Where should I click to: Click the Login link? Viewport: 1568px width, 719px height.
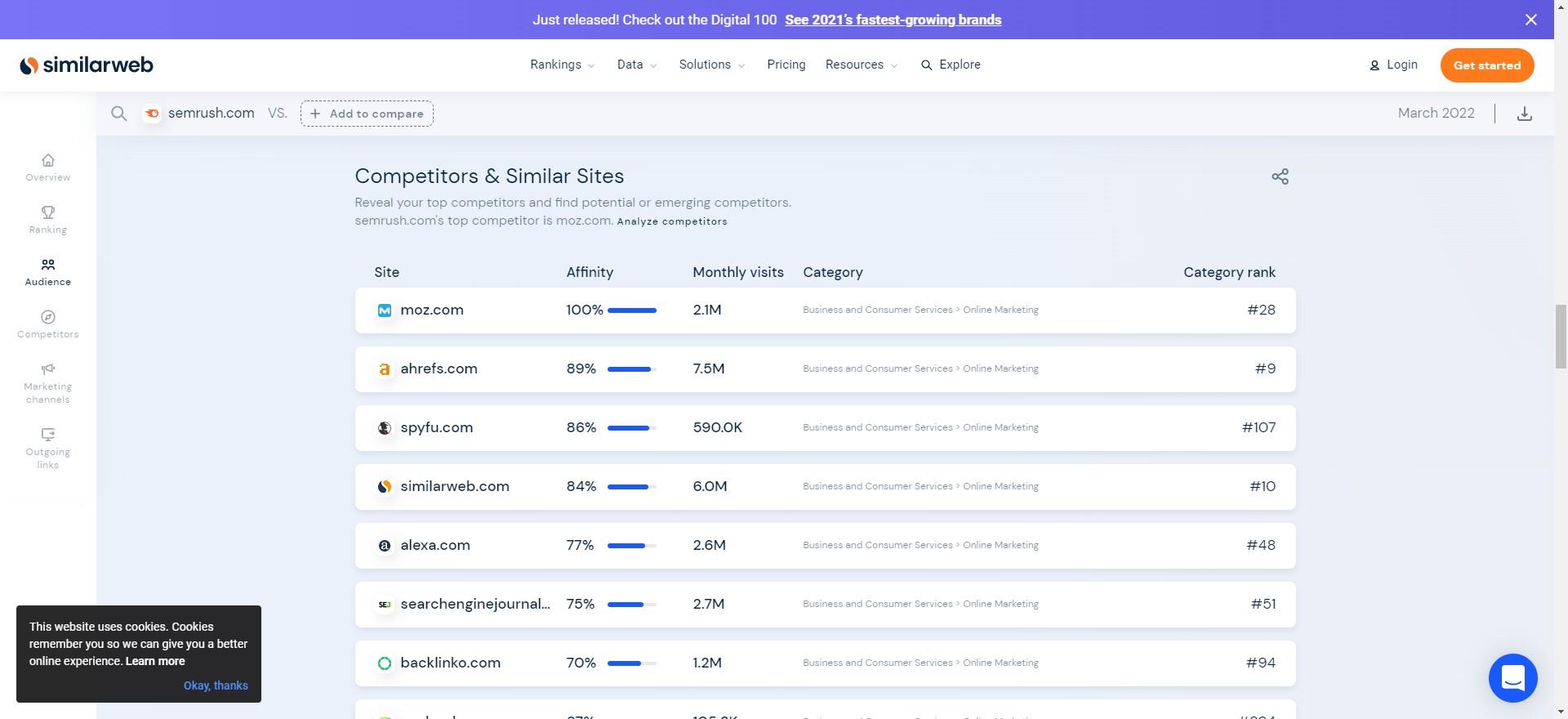pyautogui.click(x=1401, y=65)
